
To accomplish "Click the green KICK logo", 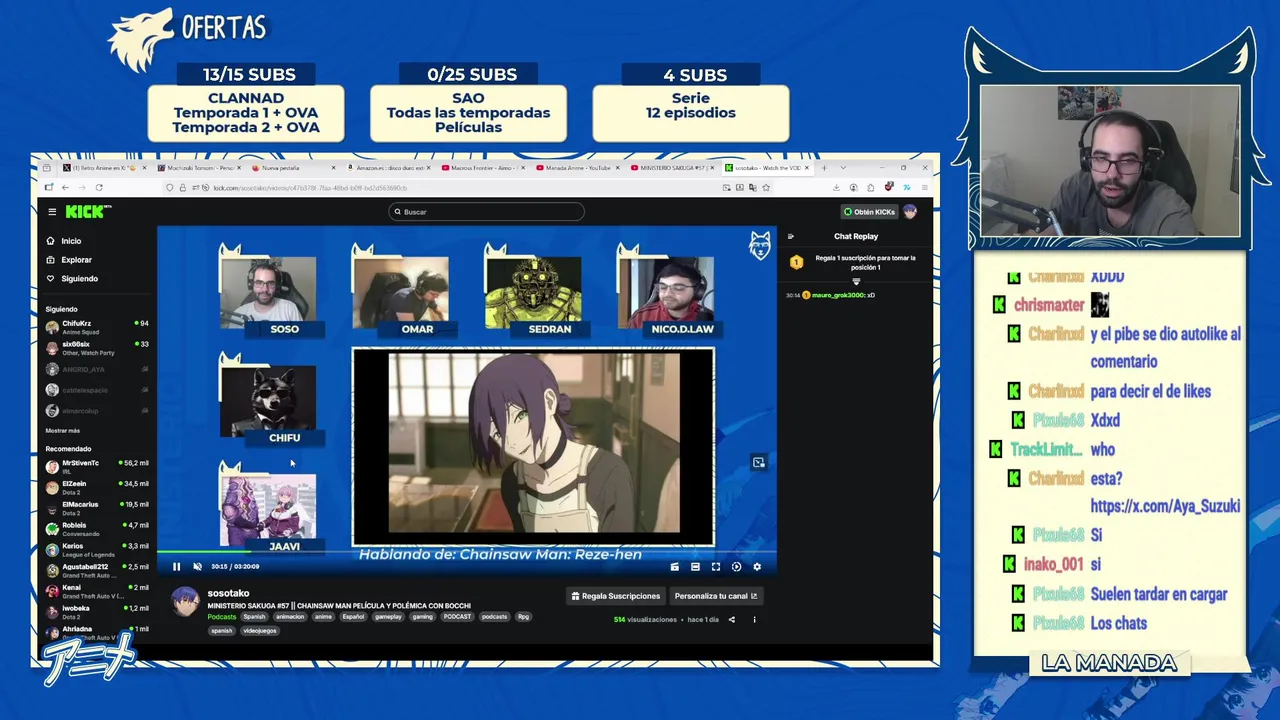I will (87, 211).
